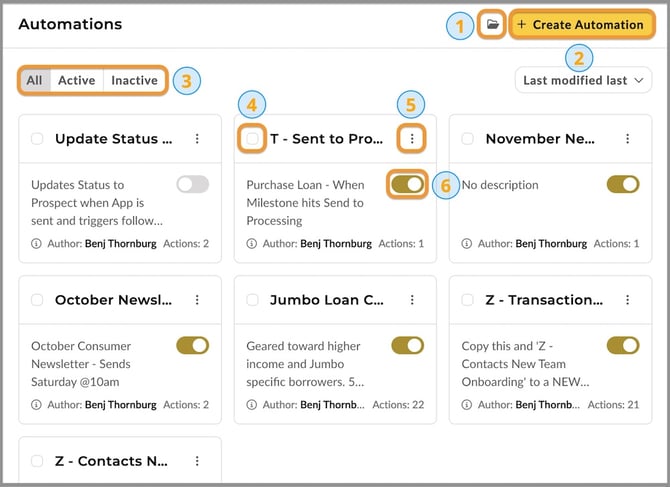The height and width of the screenshot is (487, 670).
Task: Open the T - Sent to Pro... automation title
Action: coord(326,139)
